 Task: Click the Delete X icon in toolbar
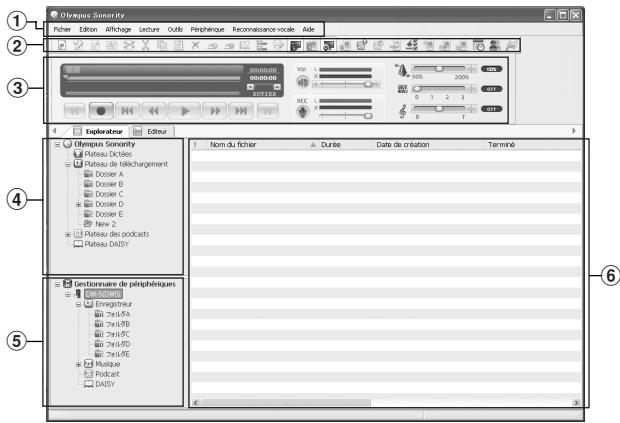(x=195, y=46)
